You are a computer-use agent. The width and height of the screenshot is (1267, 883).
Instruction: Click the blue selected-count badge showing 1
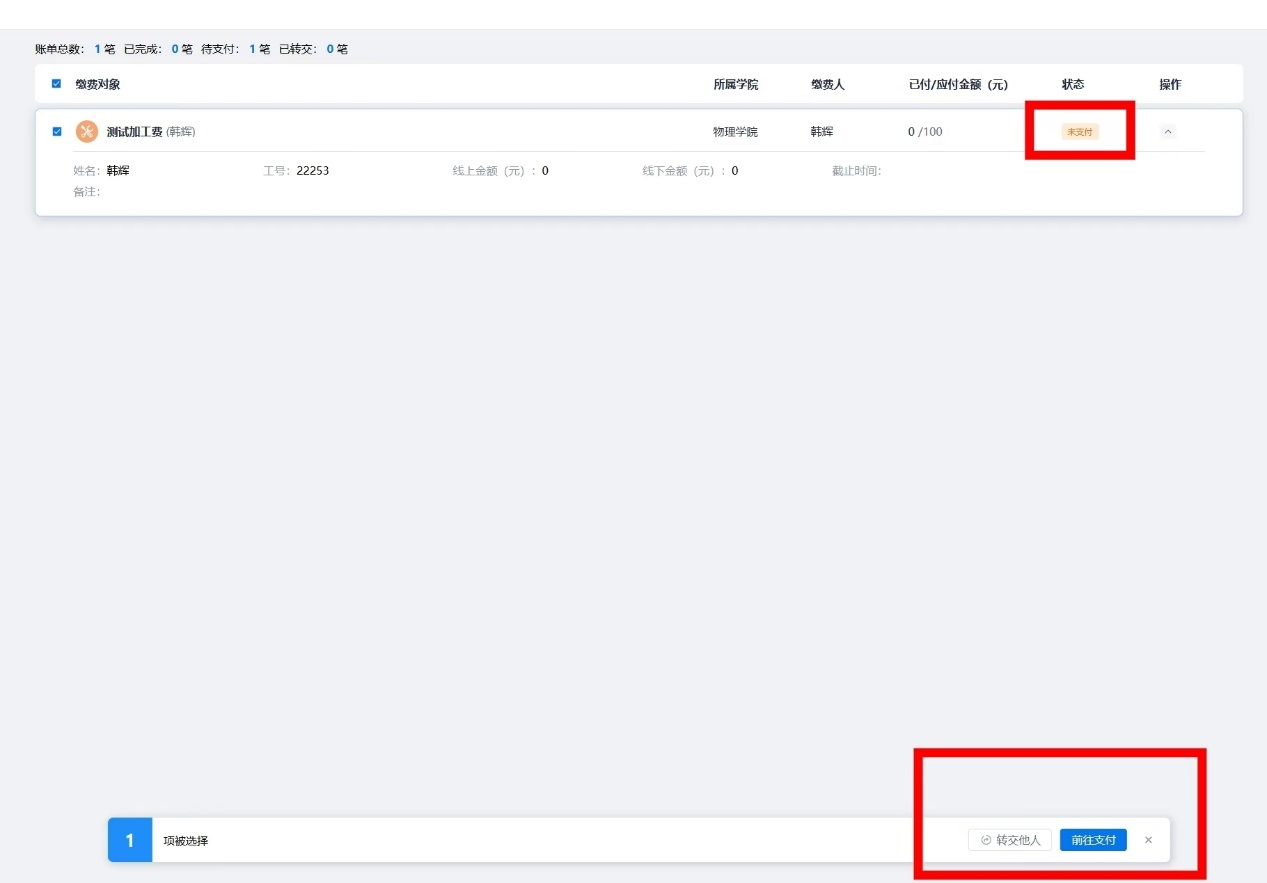point(130,840)
